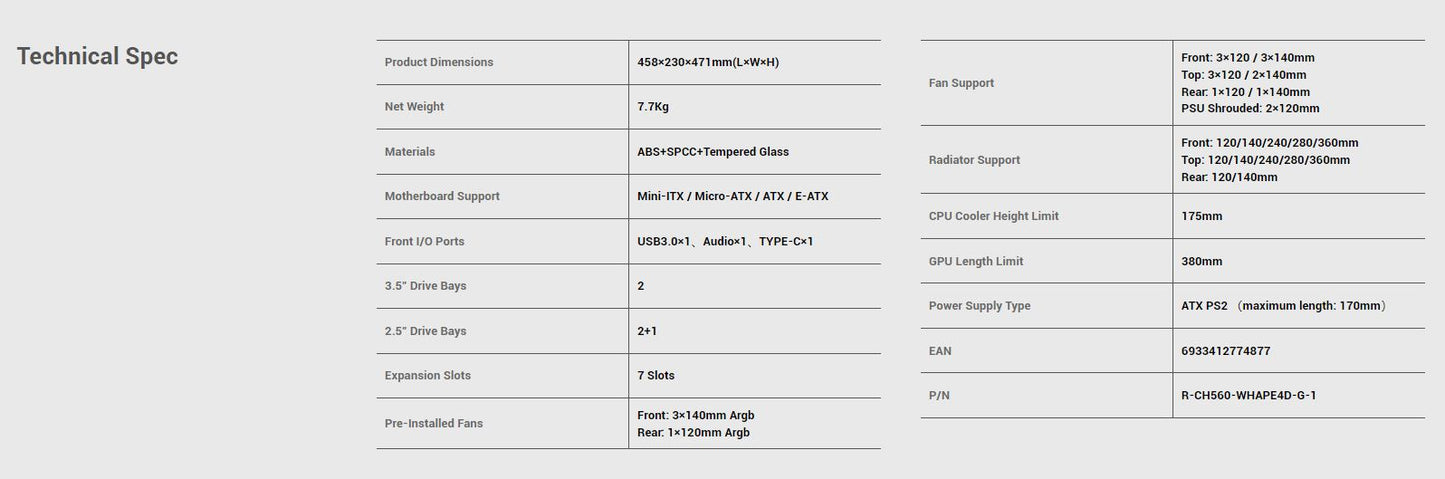Click the 3.5" Drive Bays label
Viewport: 1445px width, 479px height.
425,286
